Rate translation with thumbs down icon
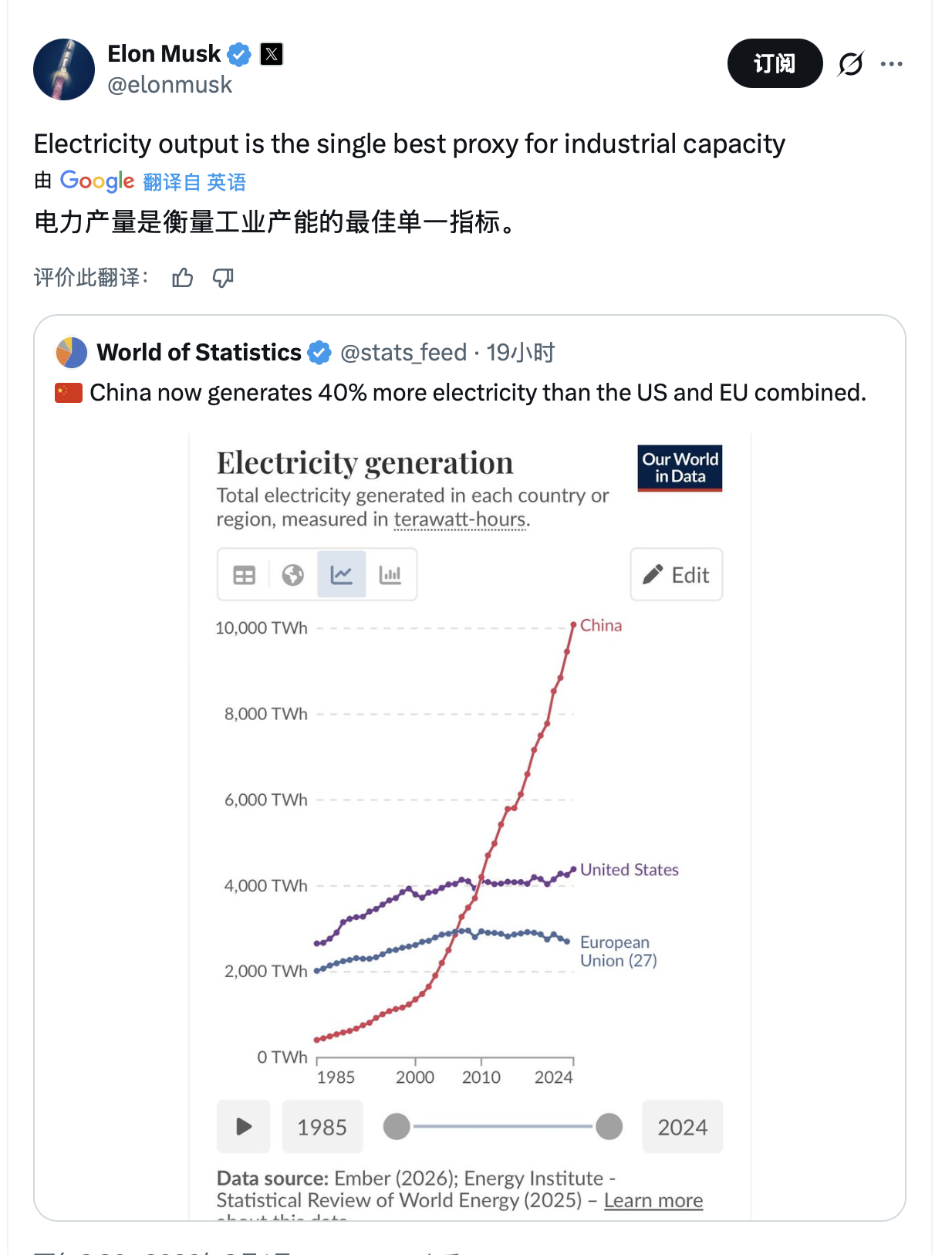 click(x=223, y=278)
